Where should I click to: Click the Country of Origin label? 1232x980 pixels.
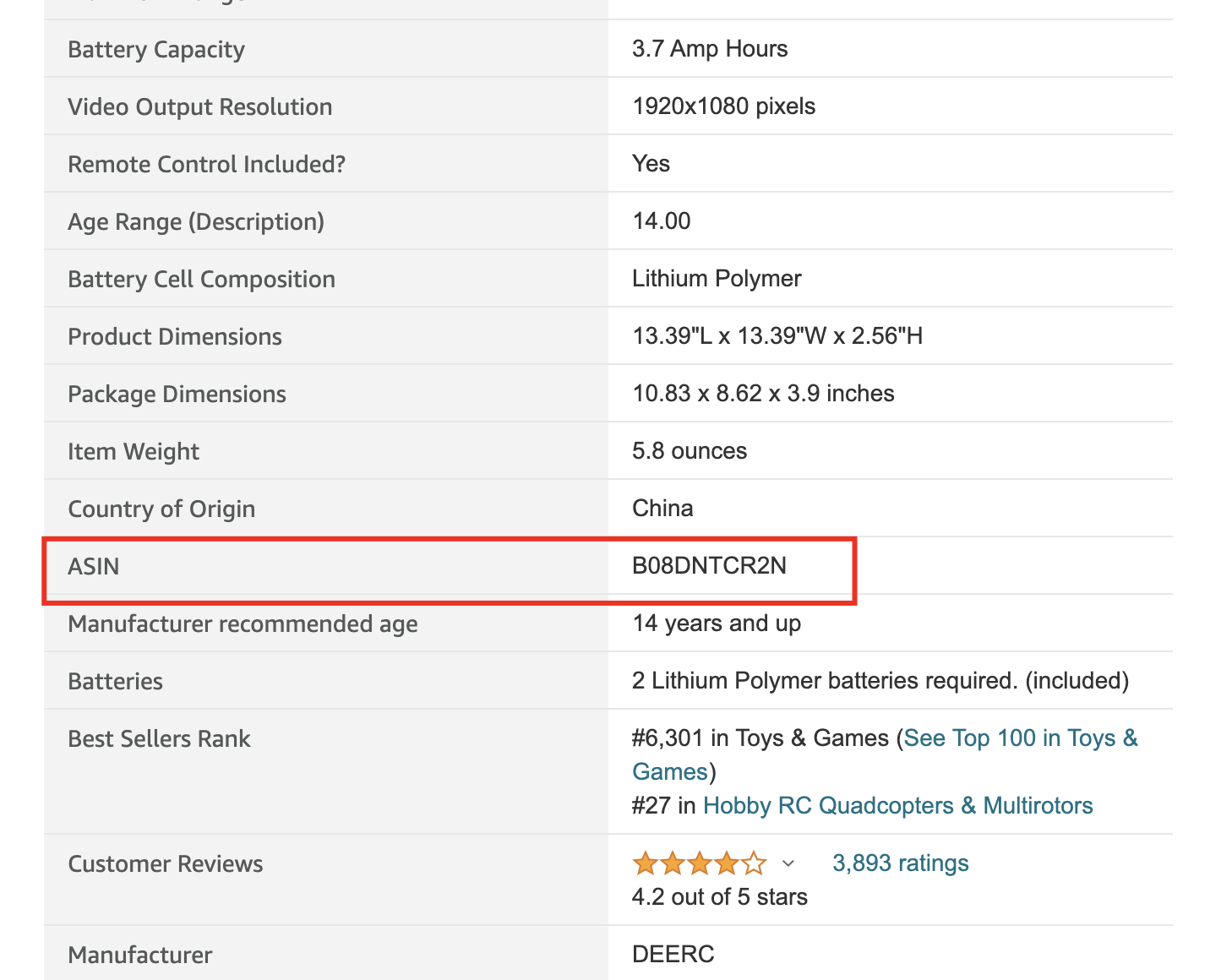point(161,509)
